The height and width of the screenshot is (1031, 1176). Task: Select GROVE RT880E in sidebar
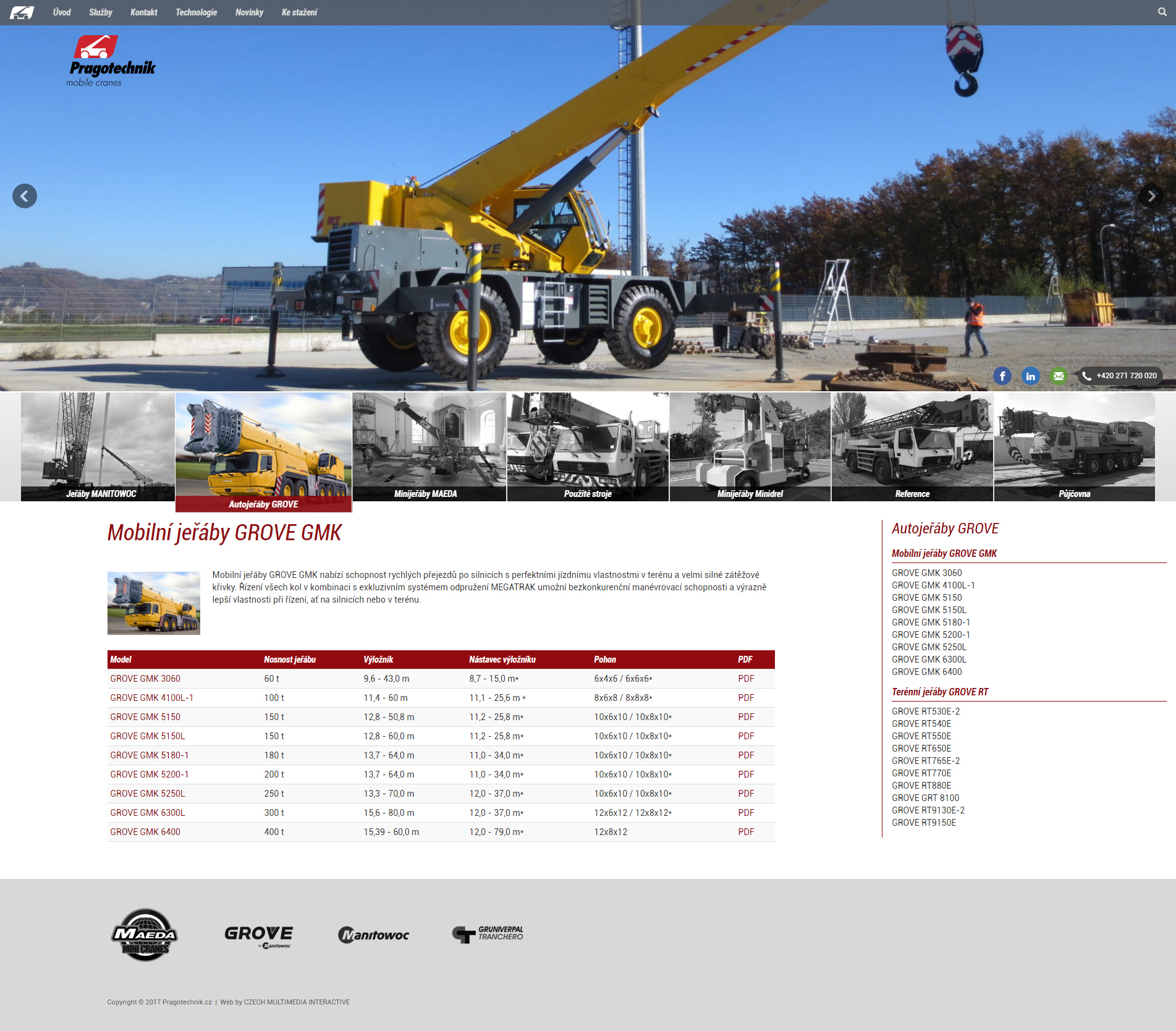click(921, 786)
